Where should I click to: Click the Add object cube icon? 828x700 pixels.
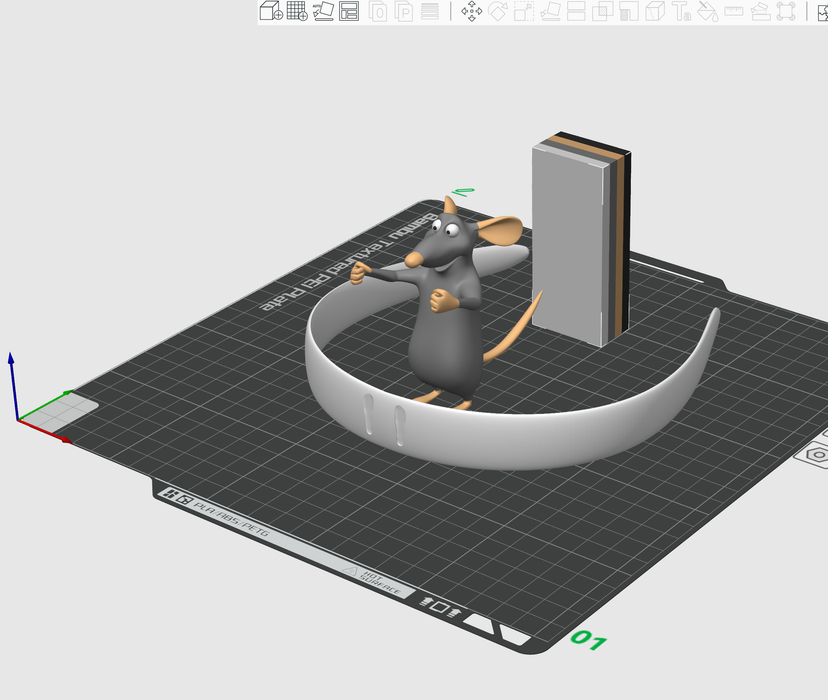[x=270, y=12]
